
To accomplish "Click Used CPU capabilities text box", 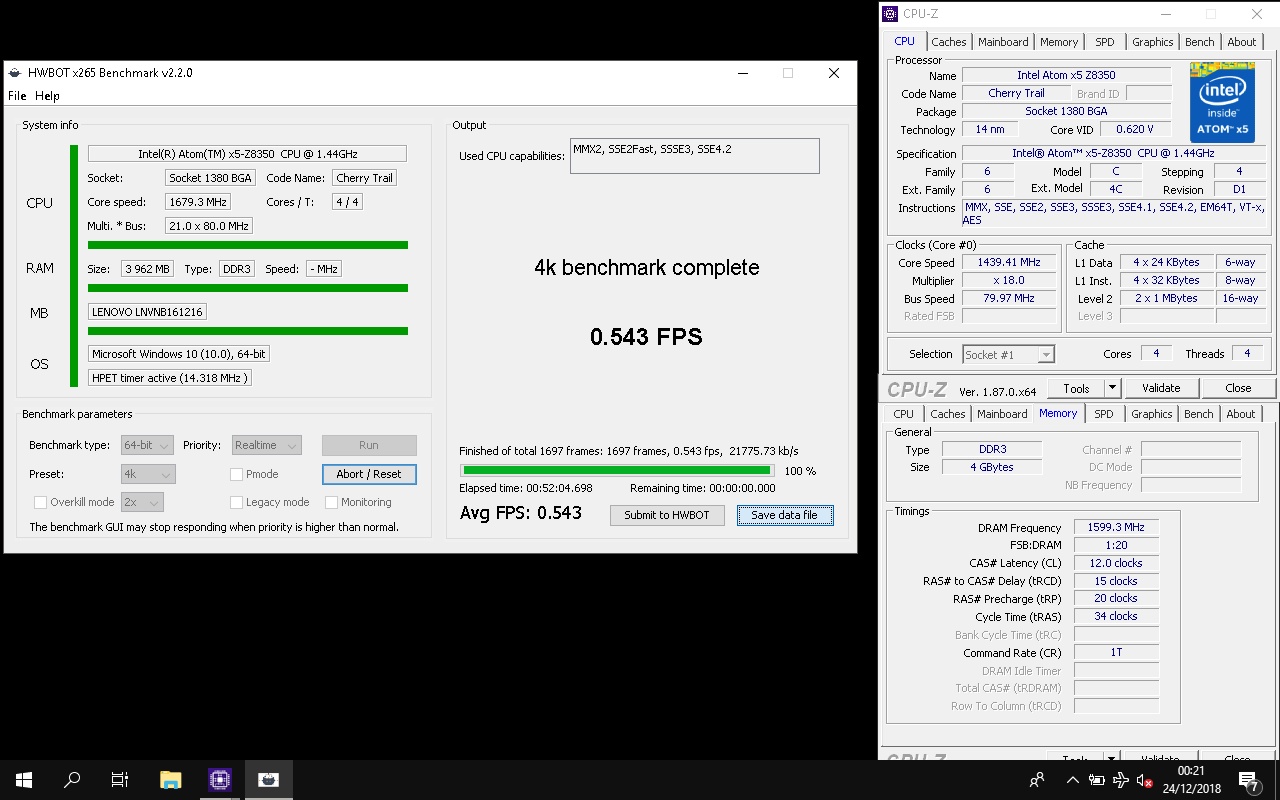I will tap(694, 156).
